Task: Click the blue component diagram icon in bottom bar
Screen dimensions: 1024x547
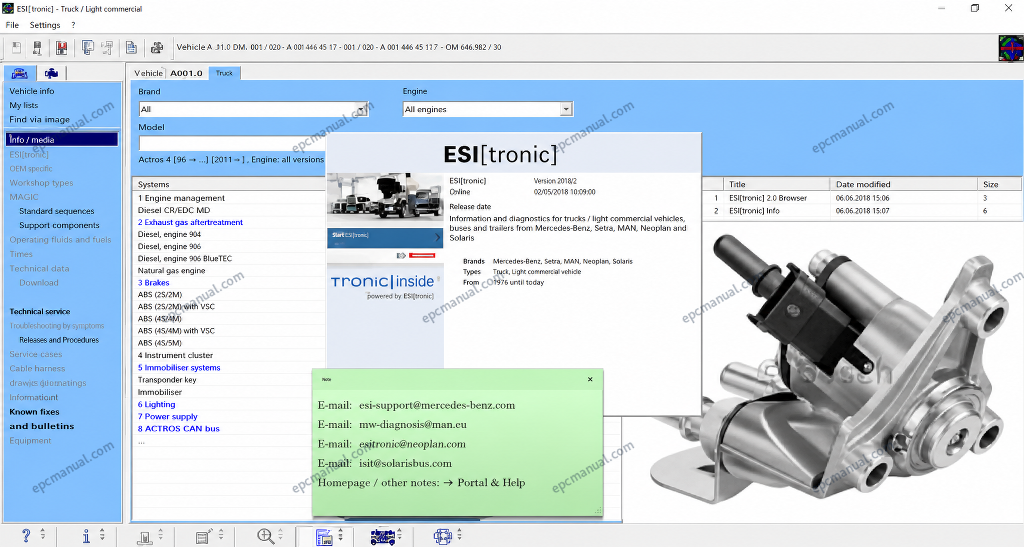Action: click(442, 537)
